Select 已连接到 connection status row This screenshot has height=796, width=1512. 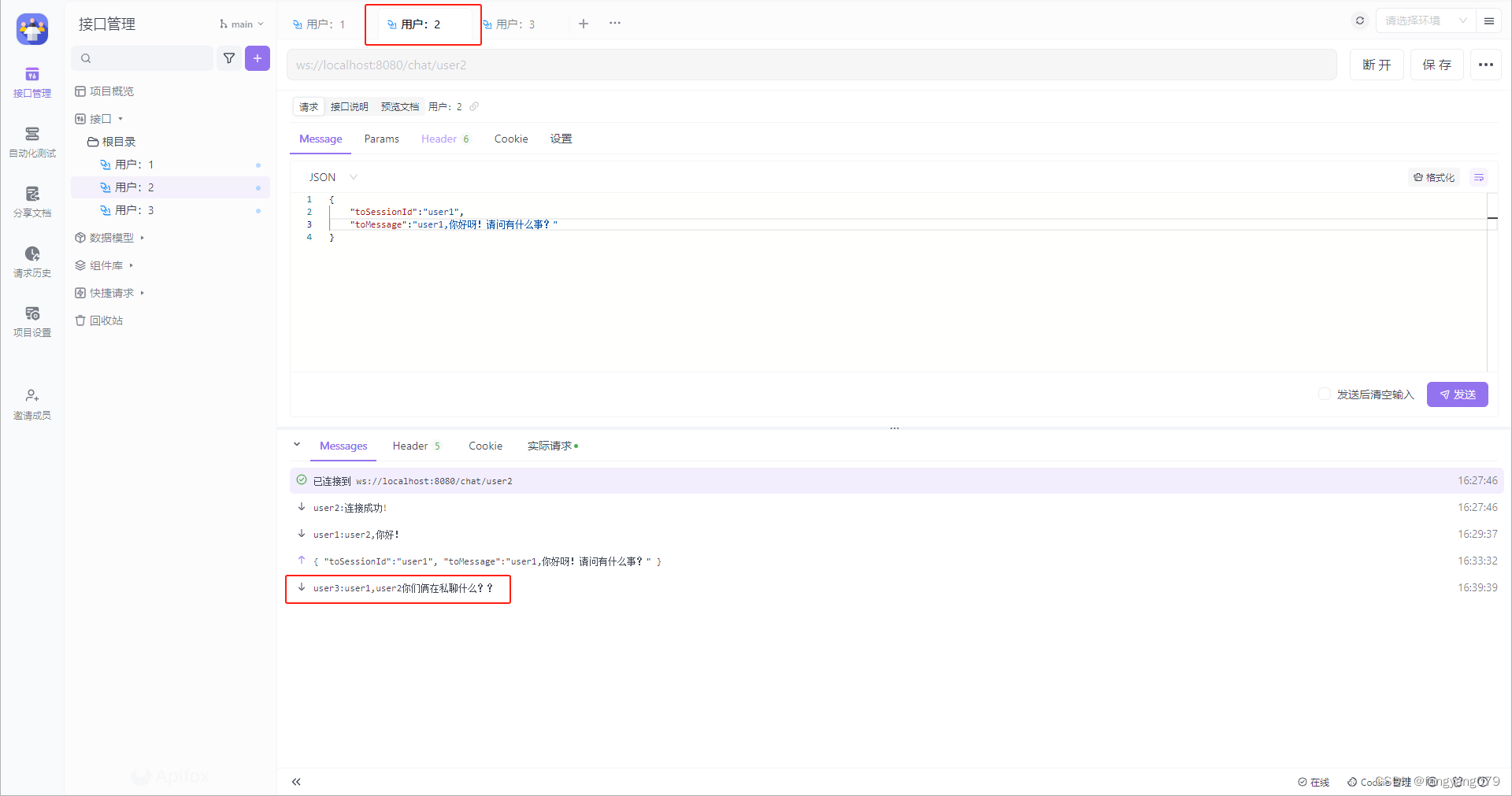coord(897,481)
